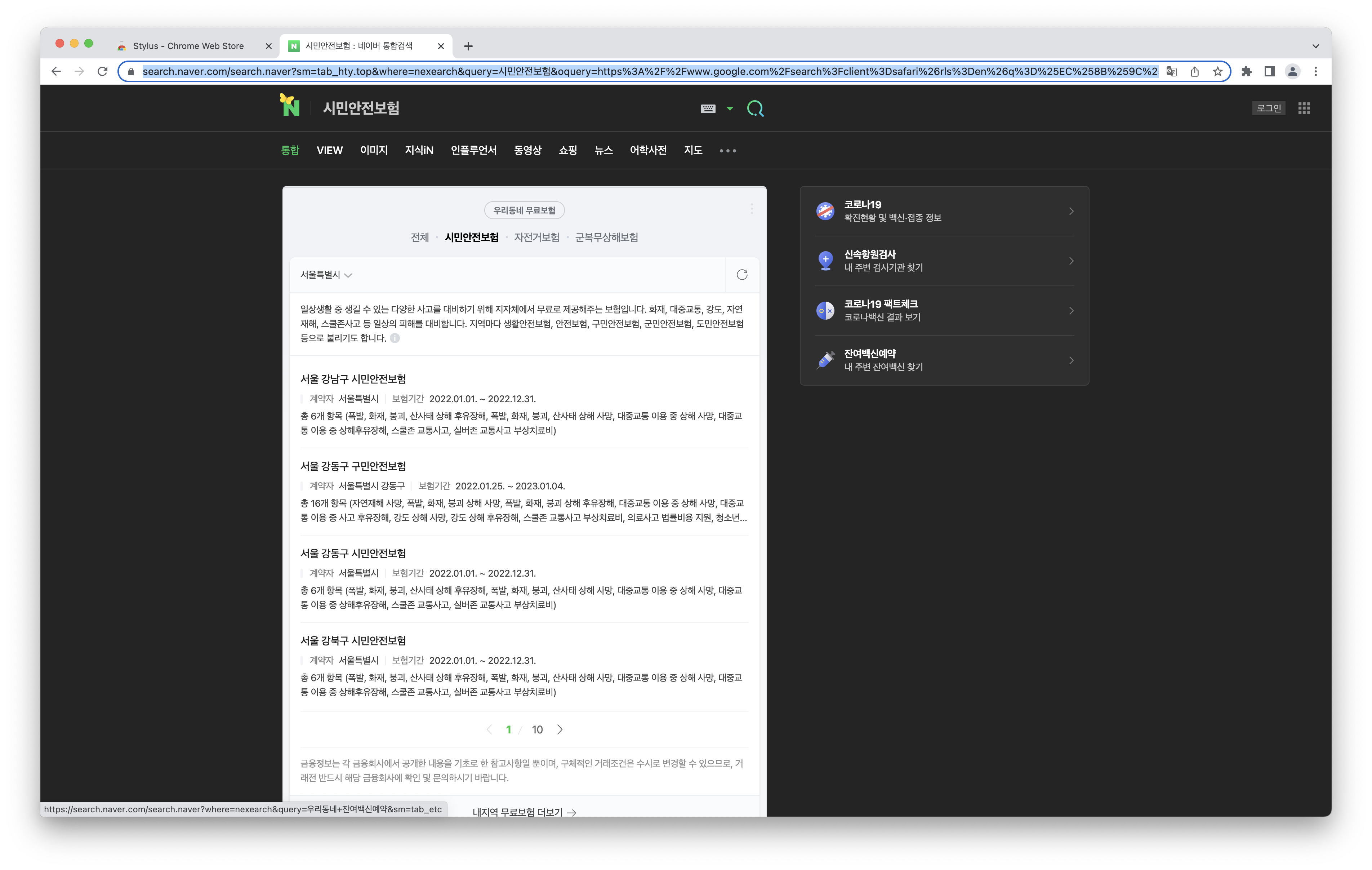Viewport: 1372px width, 870px height.
Task: Select the 시민안전보험 filter option
Action: point(472,237)
